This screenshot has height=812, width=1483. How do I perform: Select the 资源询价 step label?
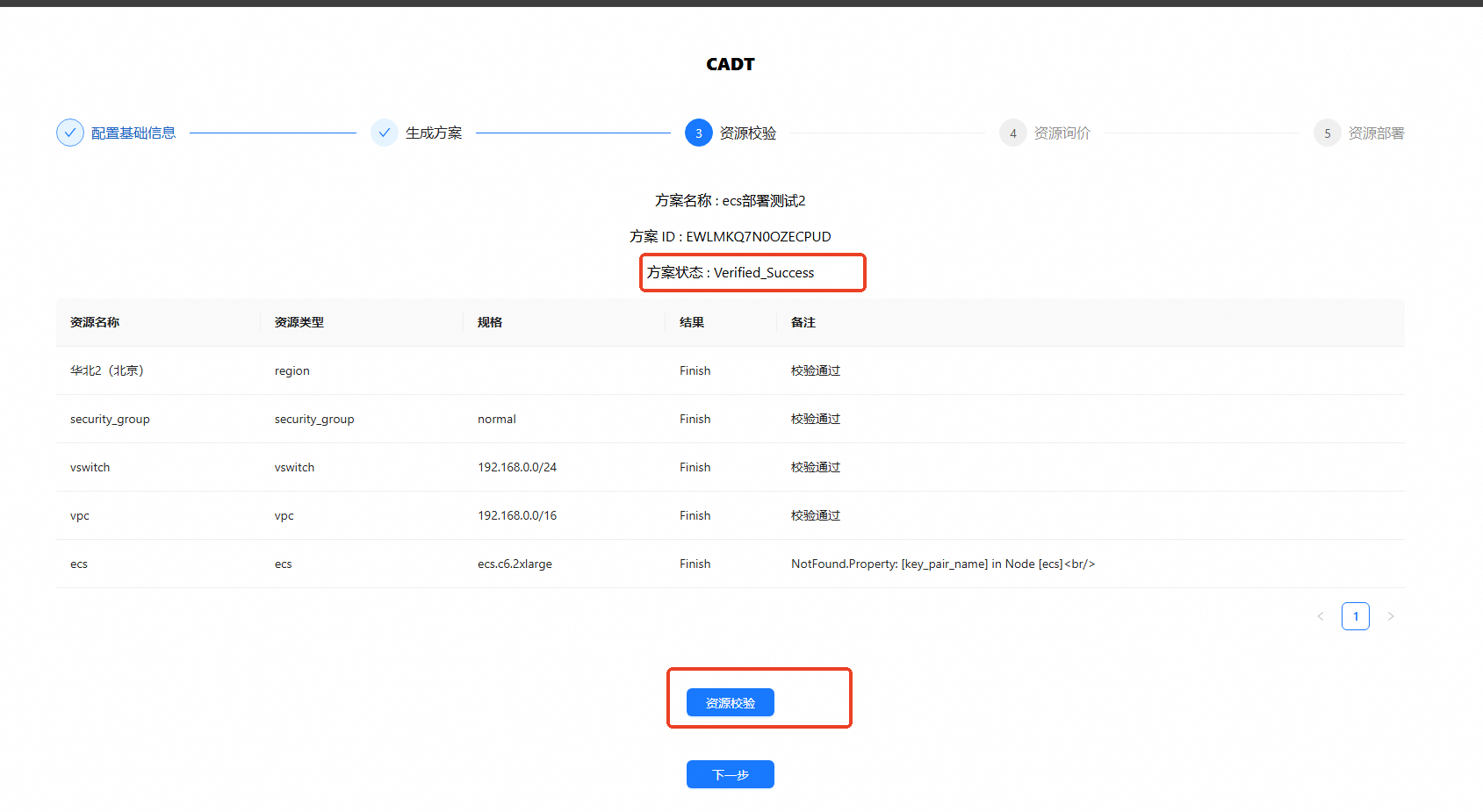(1062, 133)
